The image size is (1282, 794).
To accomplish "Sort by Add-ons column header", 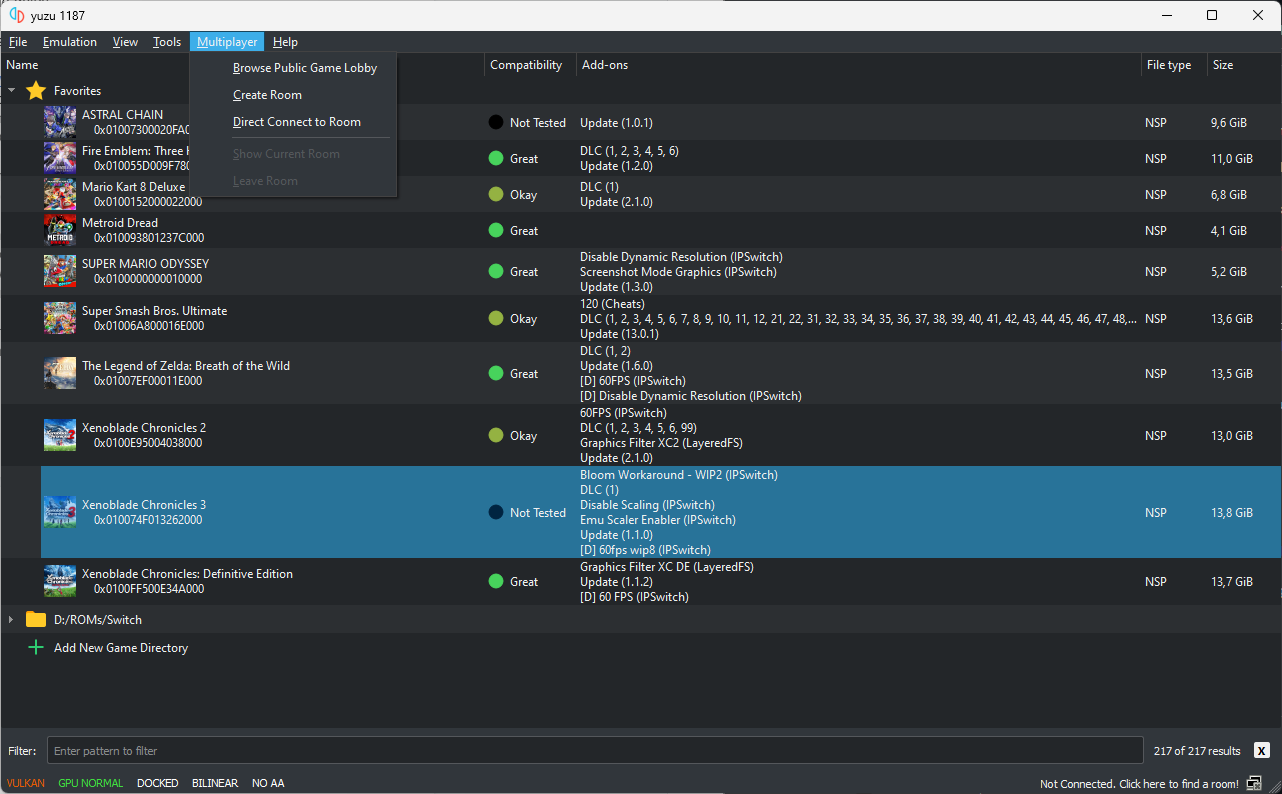I will click(x=859, y=65).
